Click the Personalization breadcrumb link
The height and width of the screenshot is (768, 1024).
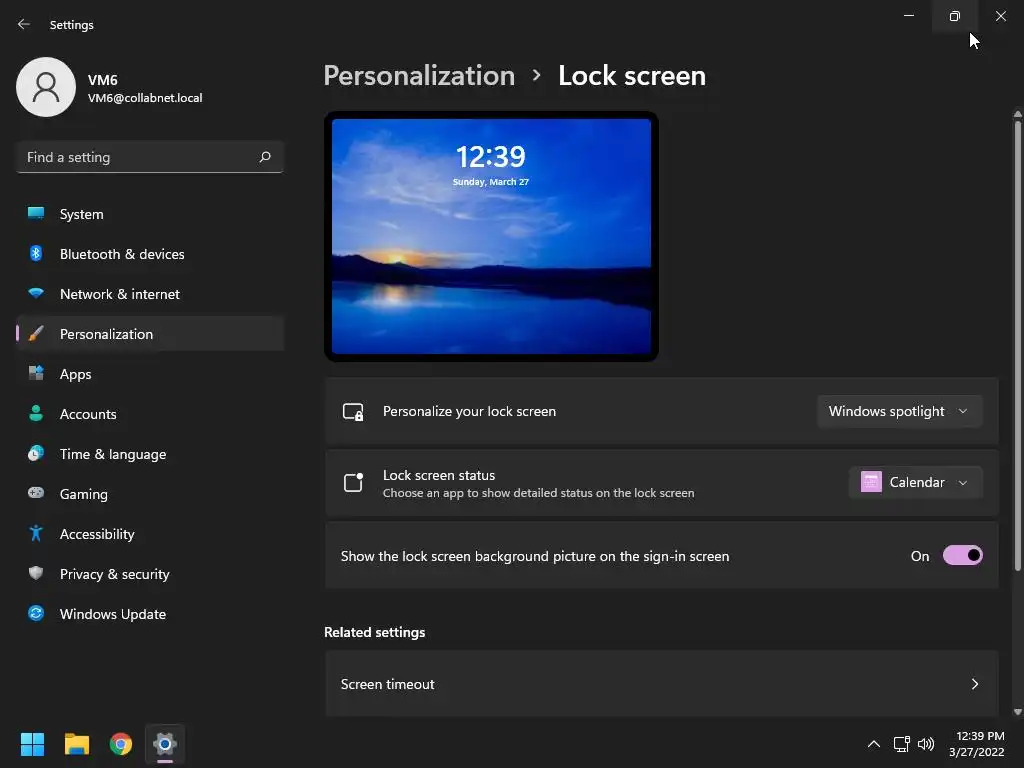tap(419, 76)
